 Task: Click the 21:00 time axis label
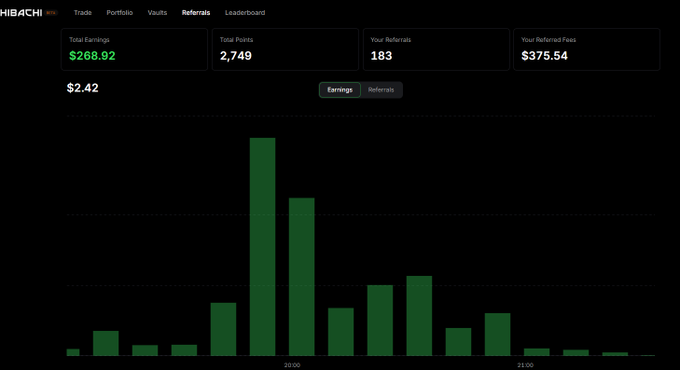525,365
